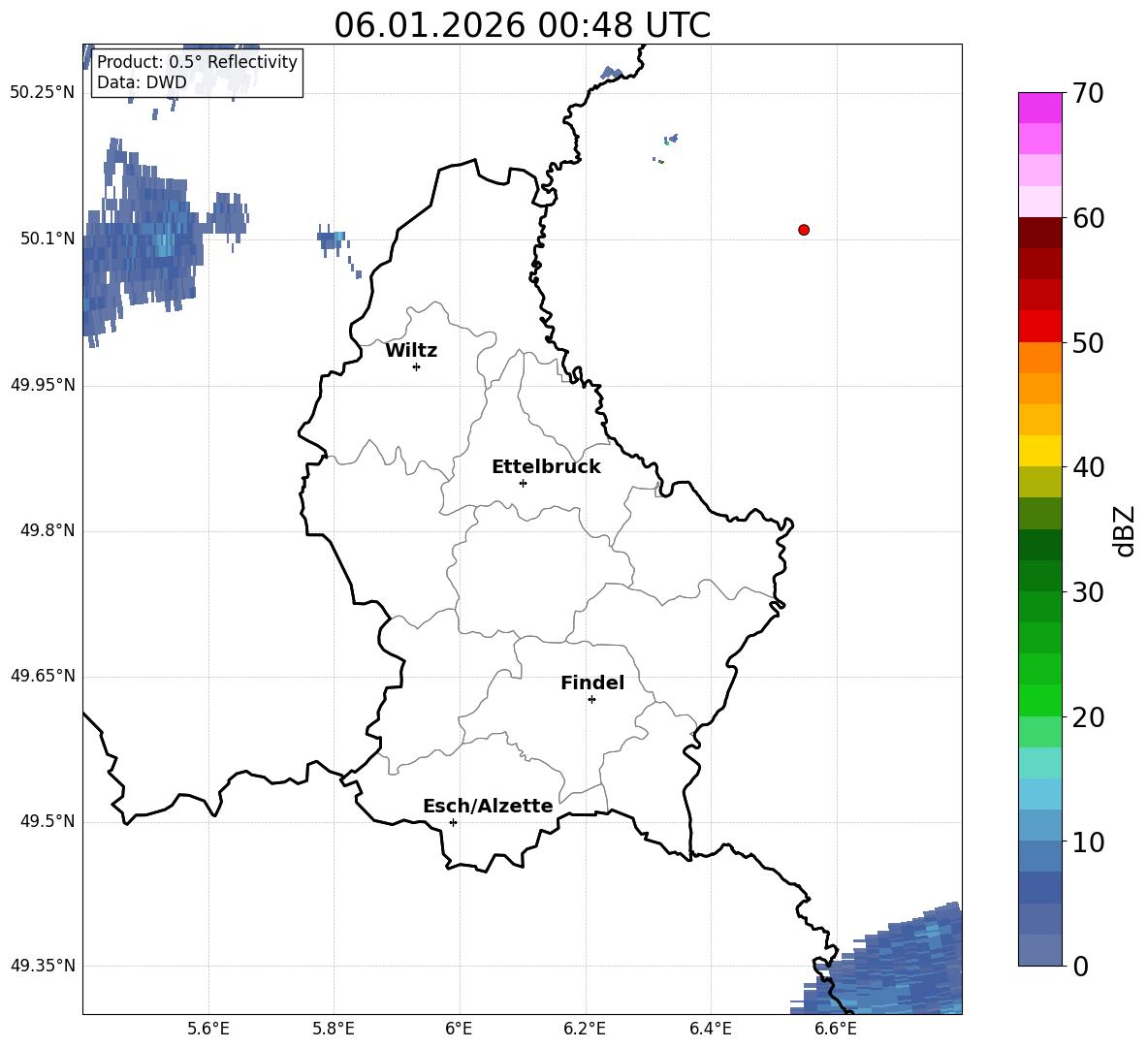The height and width of the screenshot is (1048, 1148).
Task: Pick the light blue color near 13 dBZ
Action: (x=1039, y=794)
